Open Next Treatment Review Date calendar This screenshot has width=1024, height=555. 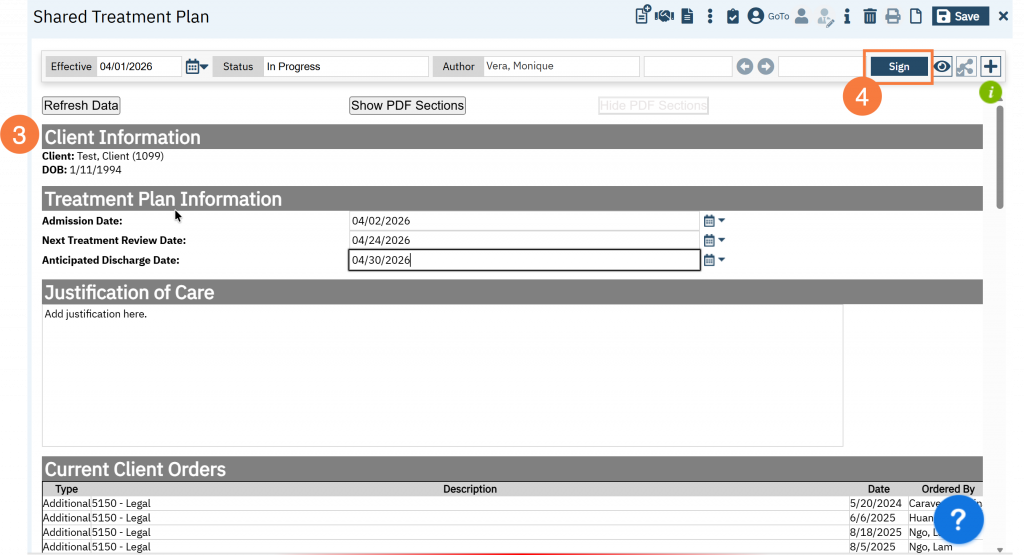(x=713, y=240)
